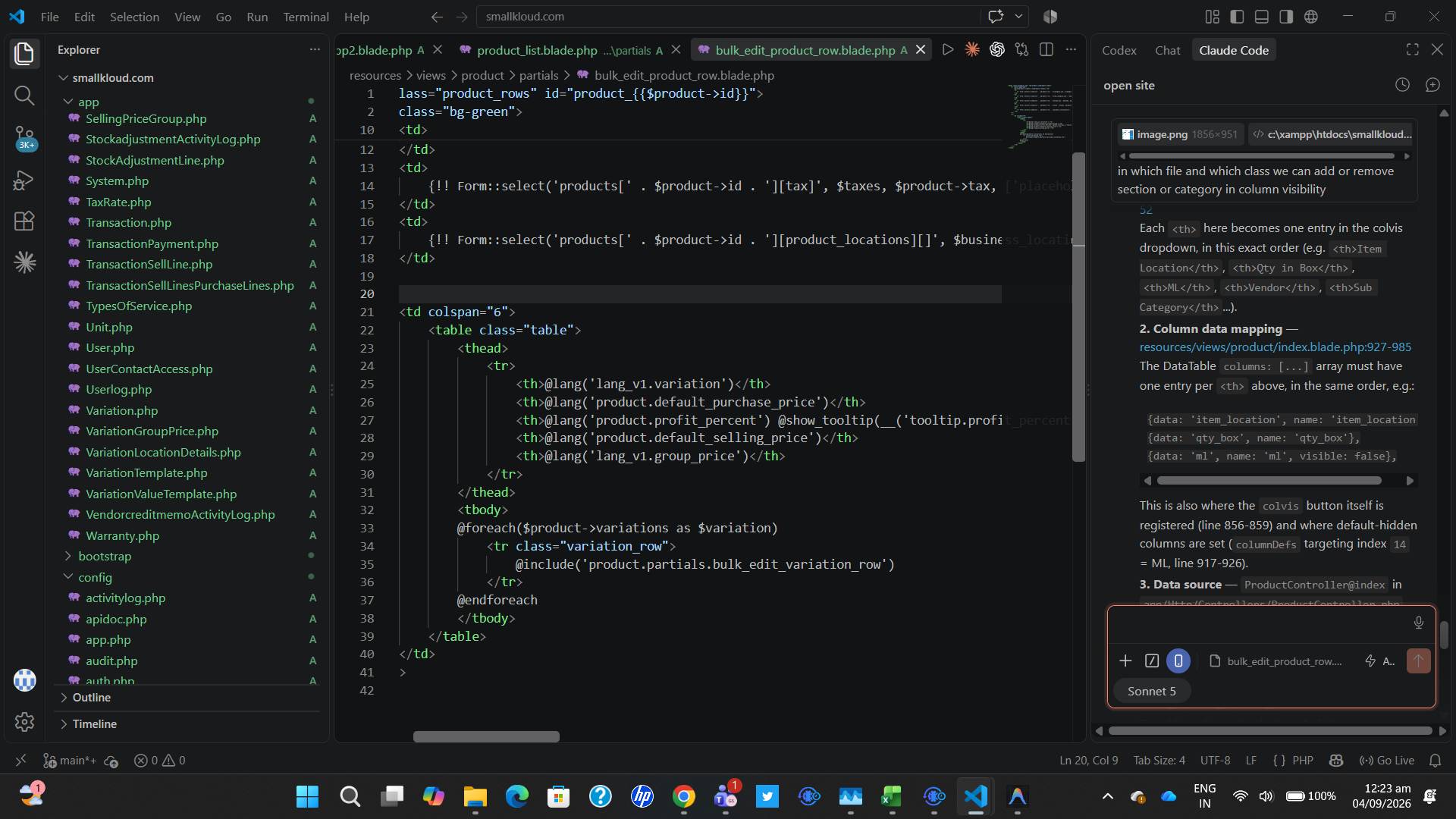Image resolution: width=1456 pixels, height=819 pixels.
Task: Open Source Control view with 3K+ badge
Action: 24,138
